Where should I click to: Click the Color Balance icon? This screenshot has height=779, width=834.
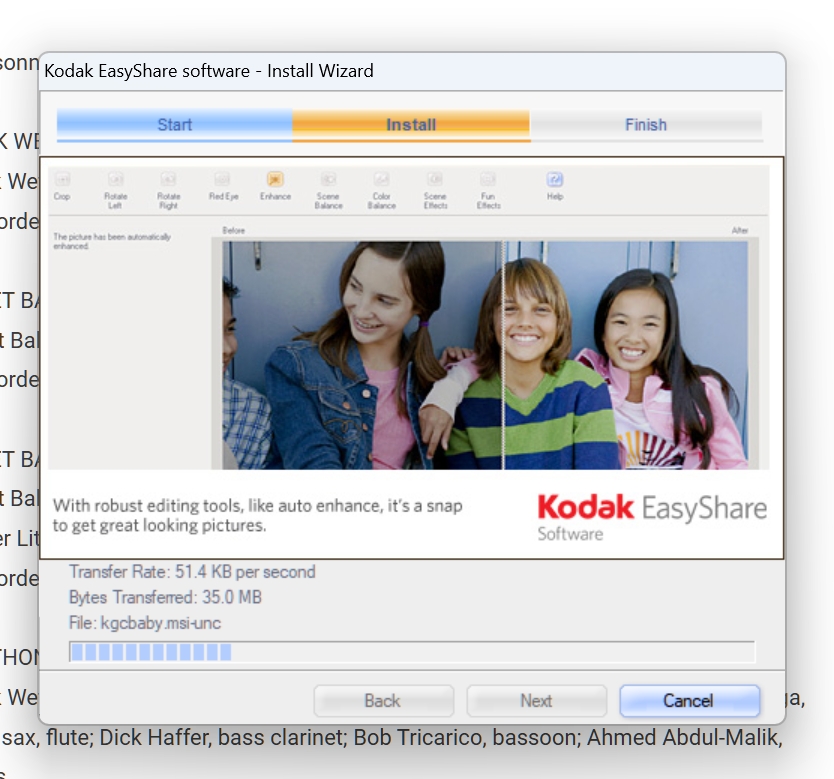click(x=381, y=180)
